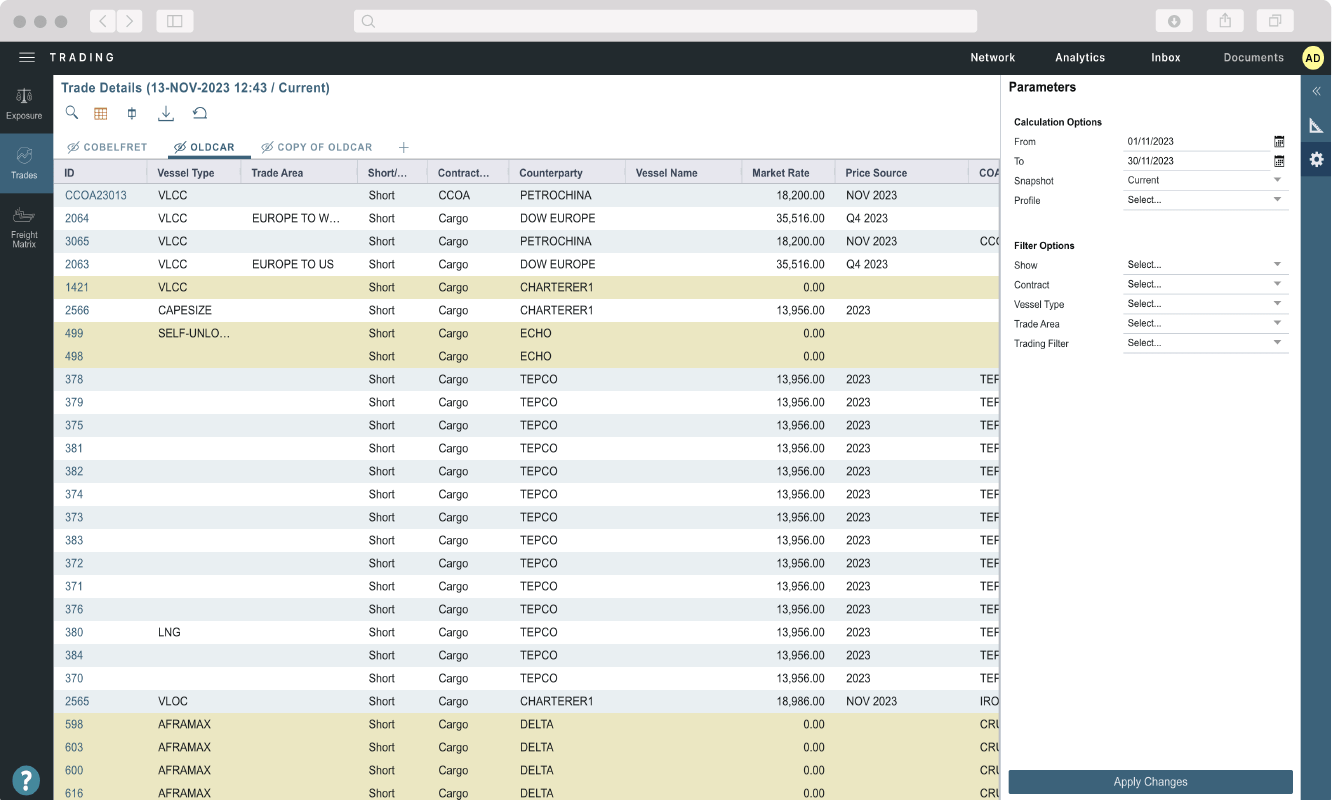Toggle the orange grid view icon
The width and height of the screenshot is (1332, 800).
pos(101,114)
